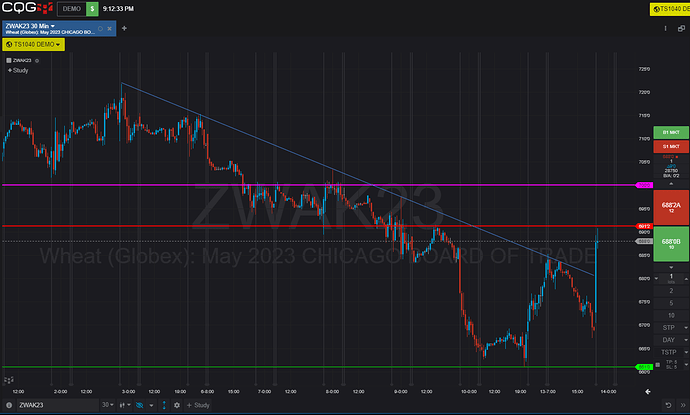Click the green 661'0 price line marker
Viewport: 690px width, 415px height.
tap(644, 367)
